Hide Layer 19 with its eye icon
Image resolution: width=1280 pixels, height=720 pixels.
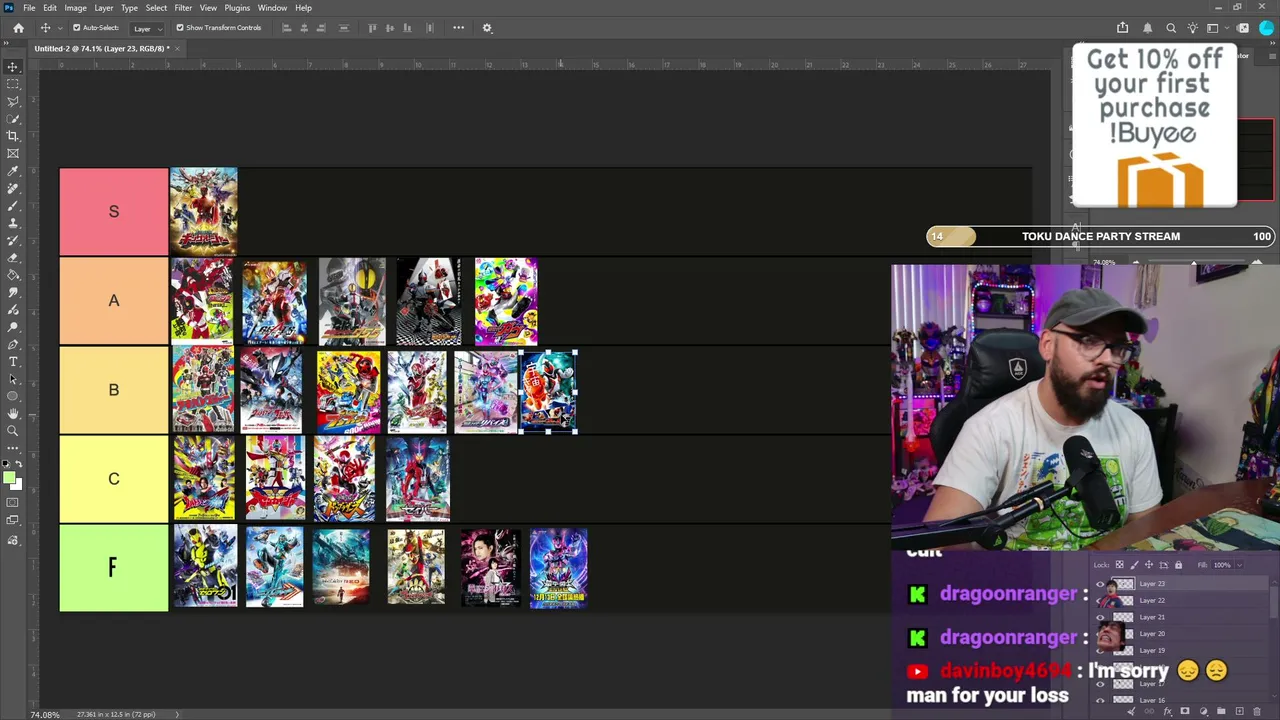[1101, 650]
